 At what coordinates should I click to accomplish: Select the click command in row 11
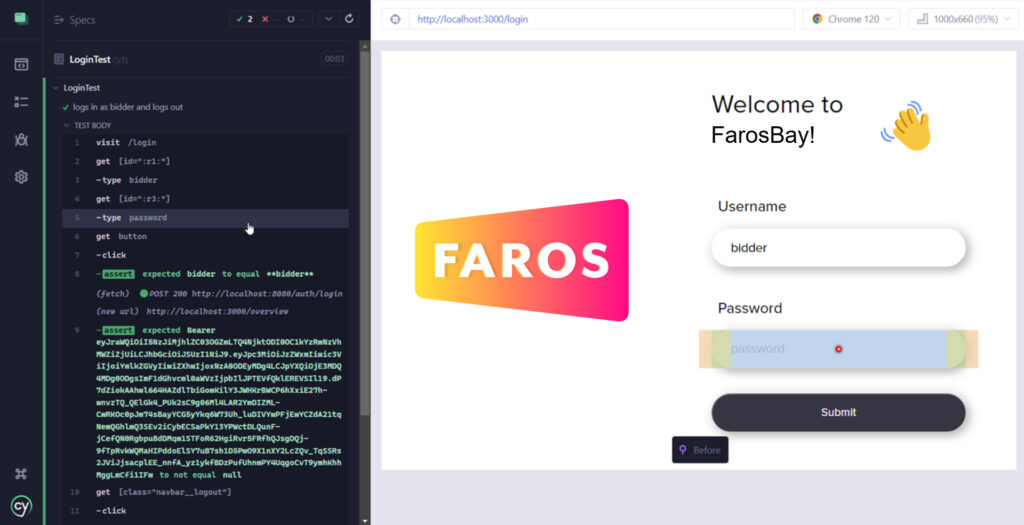[206, 511]
